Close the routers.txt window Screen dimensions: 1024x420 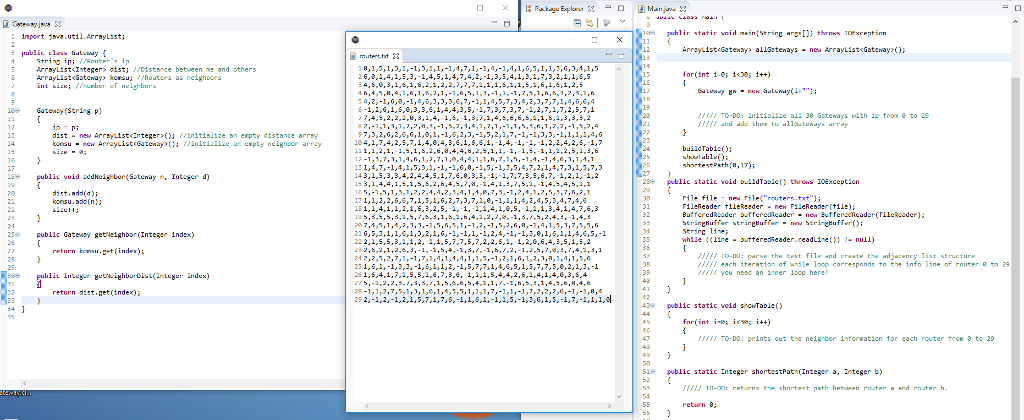click(x=620, y=40)
